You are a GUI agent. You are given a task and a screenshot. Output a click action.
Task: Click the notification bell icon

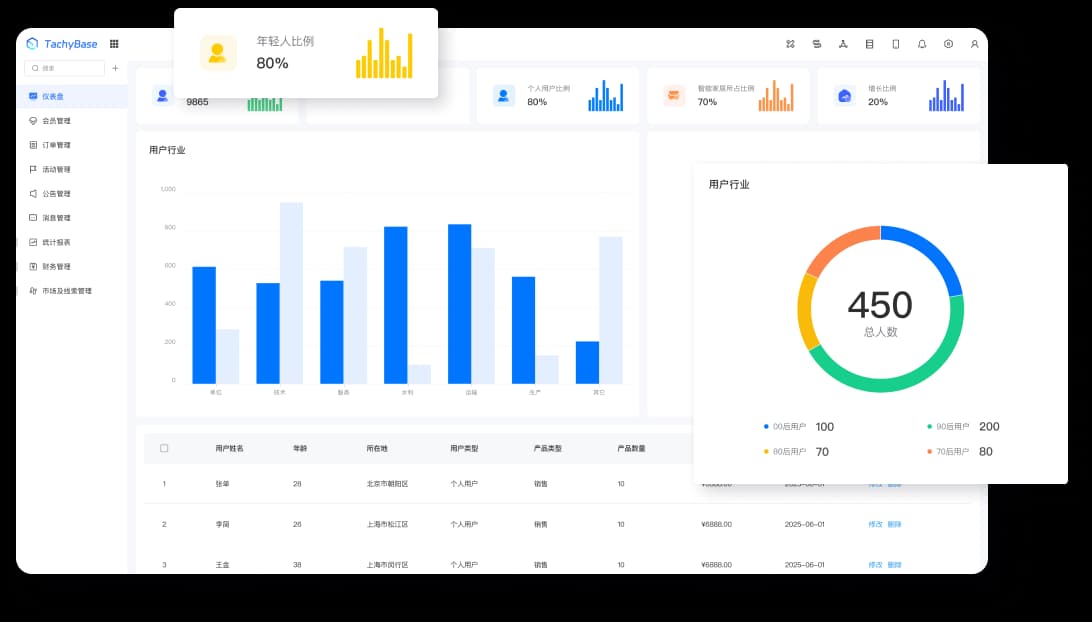click(922, 44)
